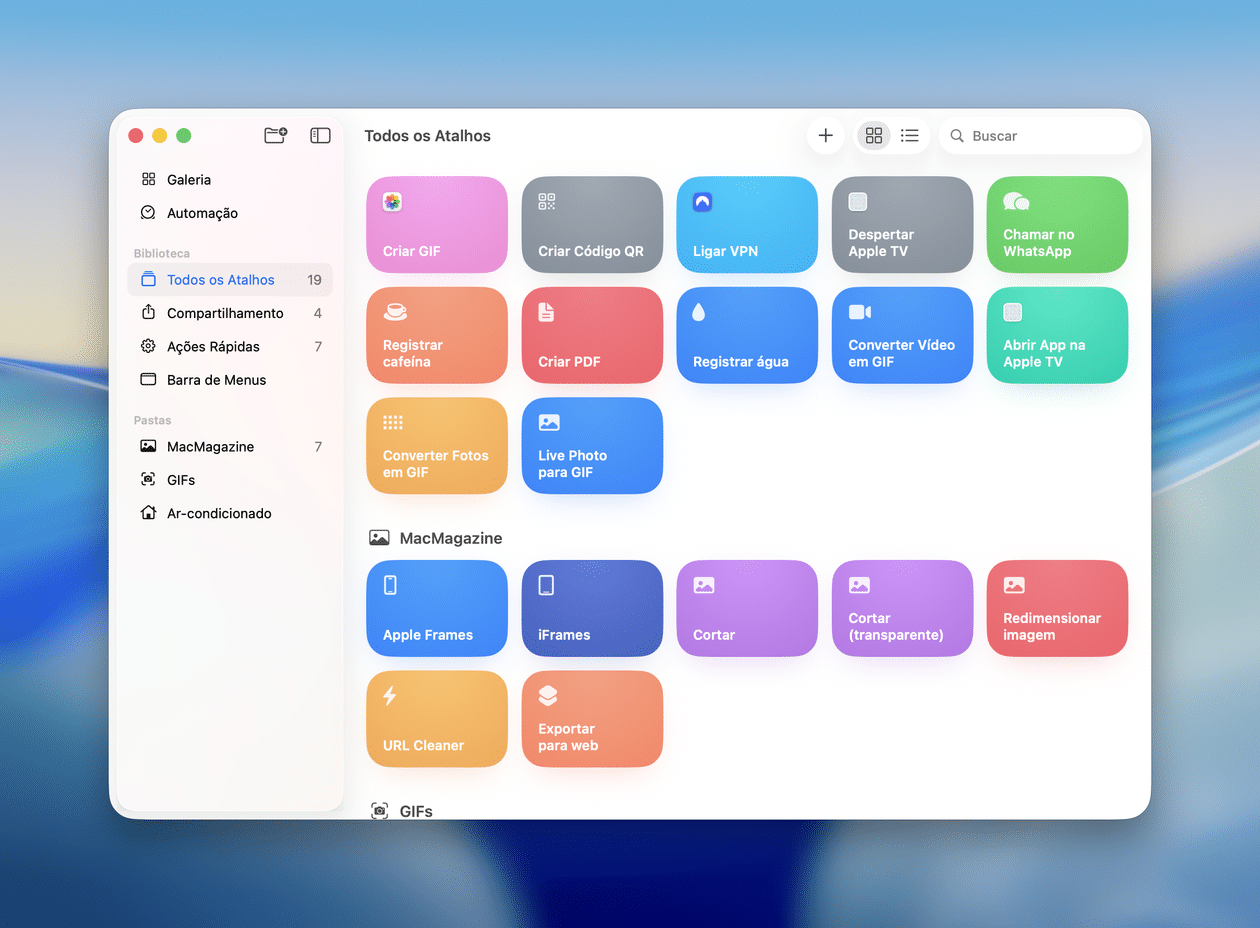Click the document icon on Criar PDF
Screen dimensions: 1260x928
coord(546,312)
